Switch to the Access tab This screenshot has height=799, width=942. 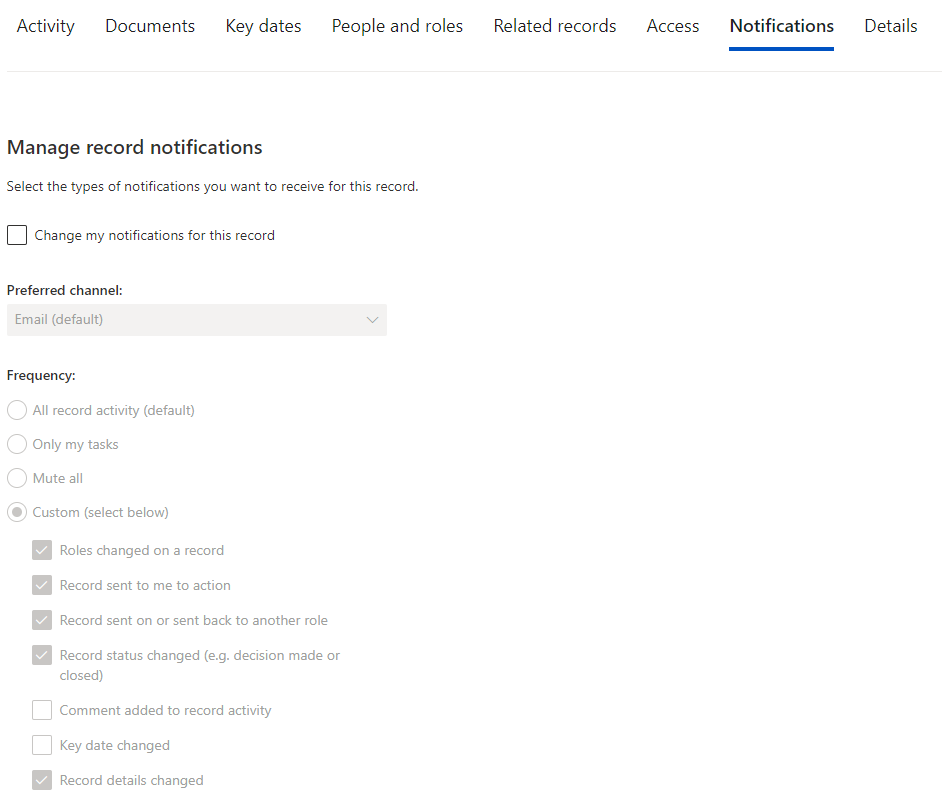click(x=672, y=26)
